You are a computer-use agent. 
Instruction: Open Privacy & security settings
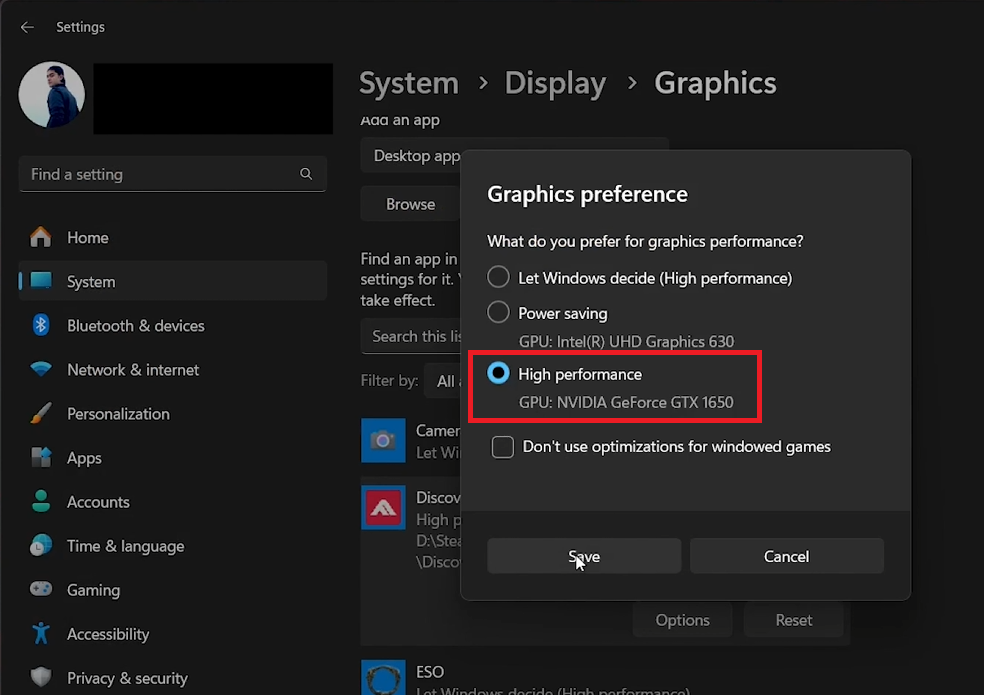pos(125,678)
